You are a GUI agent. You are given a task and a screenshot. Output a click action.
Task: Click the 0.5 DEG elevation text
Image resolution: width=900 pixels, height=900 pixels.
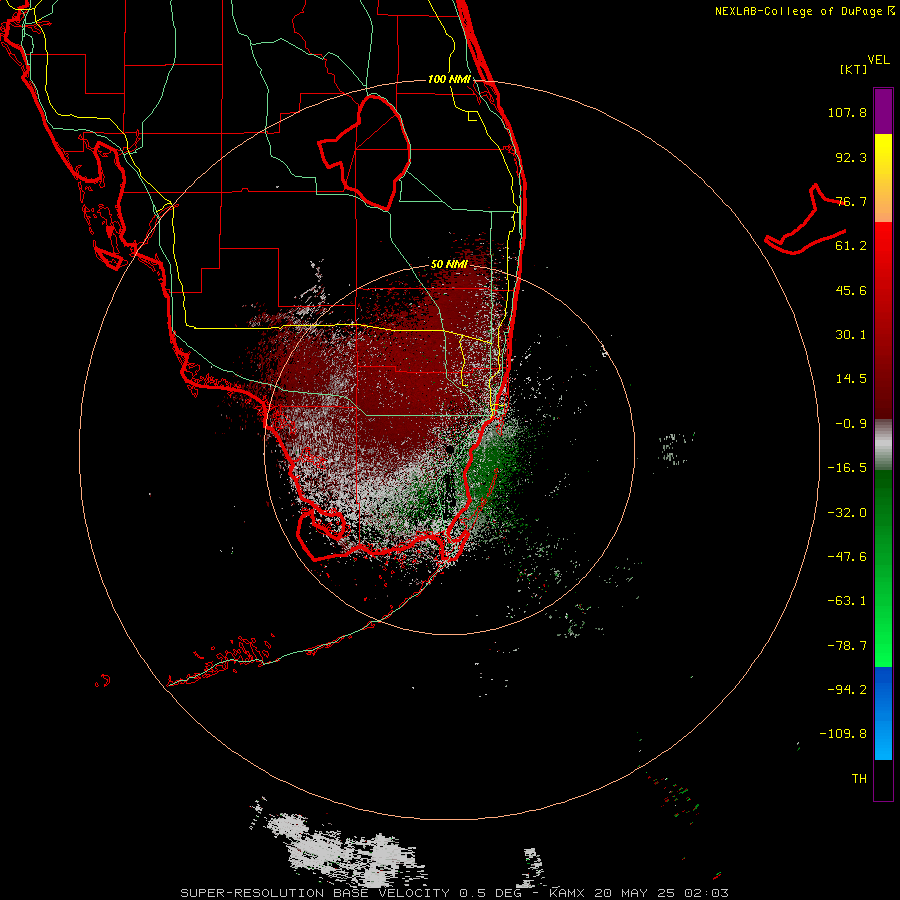click(x=490, y=893)
